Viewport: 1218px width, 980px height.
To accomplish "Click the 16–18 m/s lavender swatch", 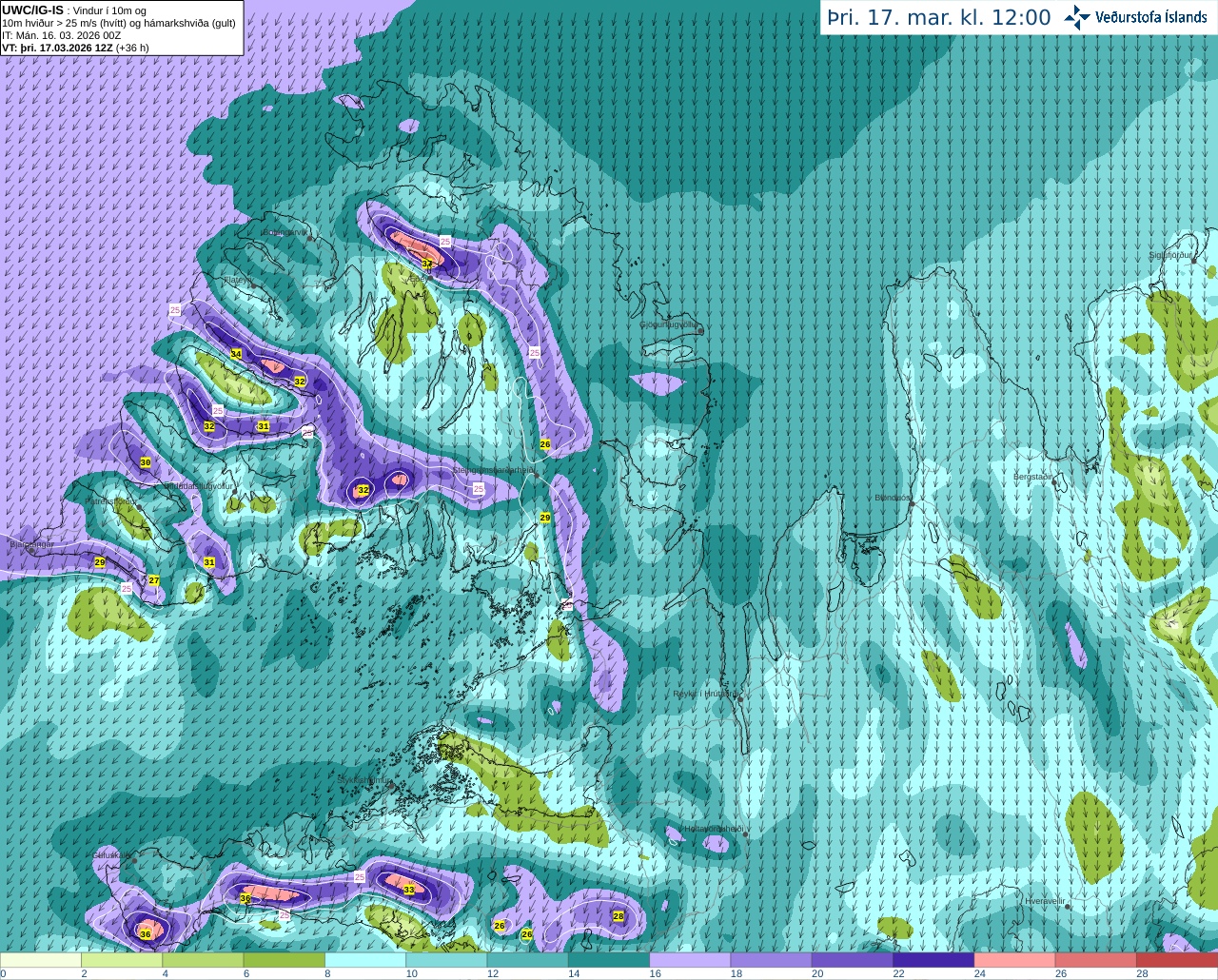I will click(690, 960).
